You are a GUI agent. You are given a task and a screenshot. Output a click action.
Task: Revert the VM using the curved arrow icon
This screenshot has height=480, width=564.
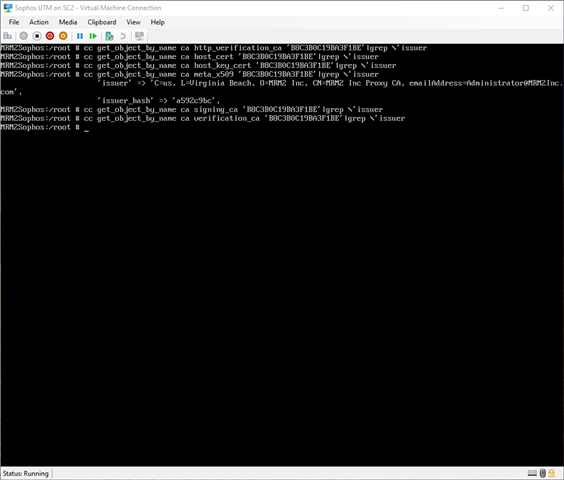123,36
